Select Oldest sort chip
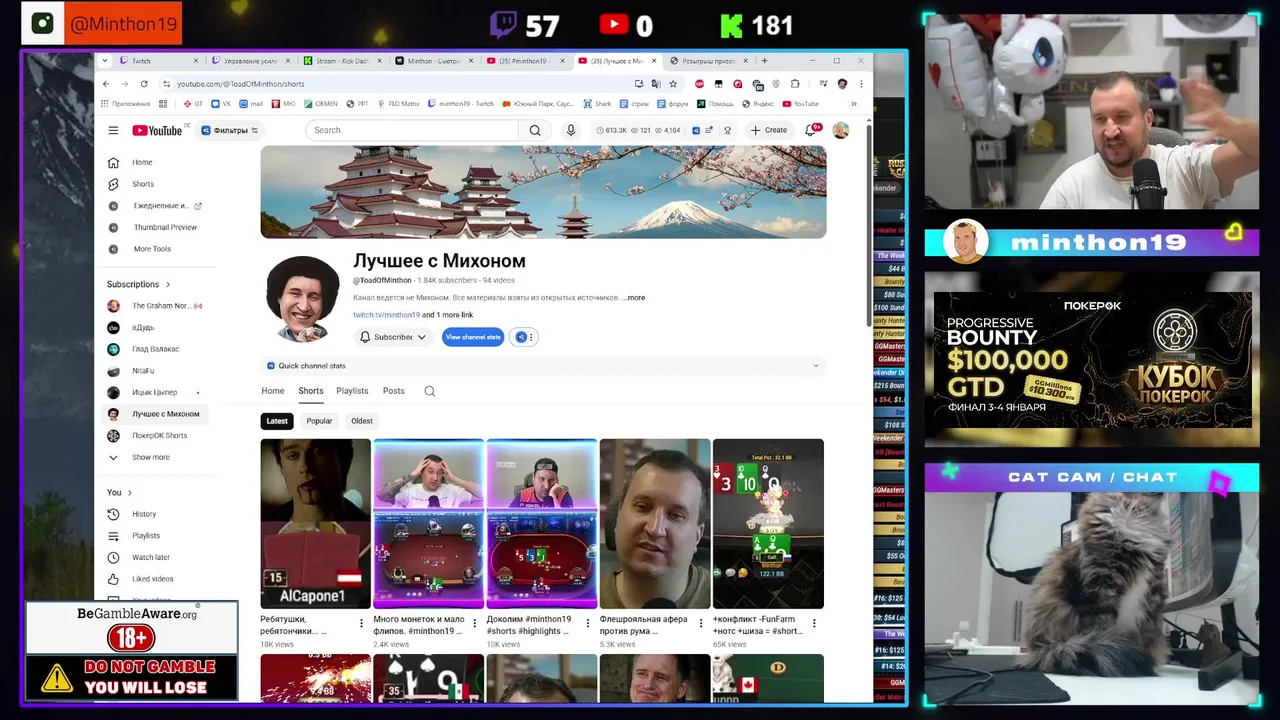 [x=362, y=421]
